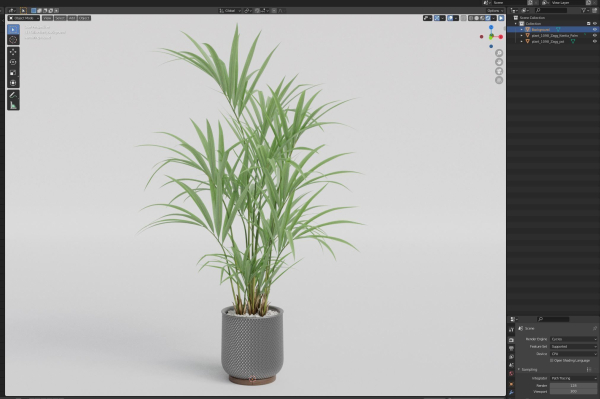Open the viewport Object menu

point(84,18)
